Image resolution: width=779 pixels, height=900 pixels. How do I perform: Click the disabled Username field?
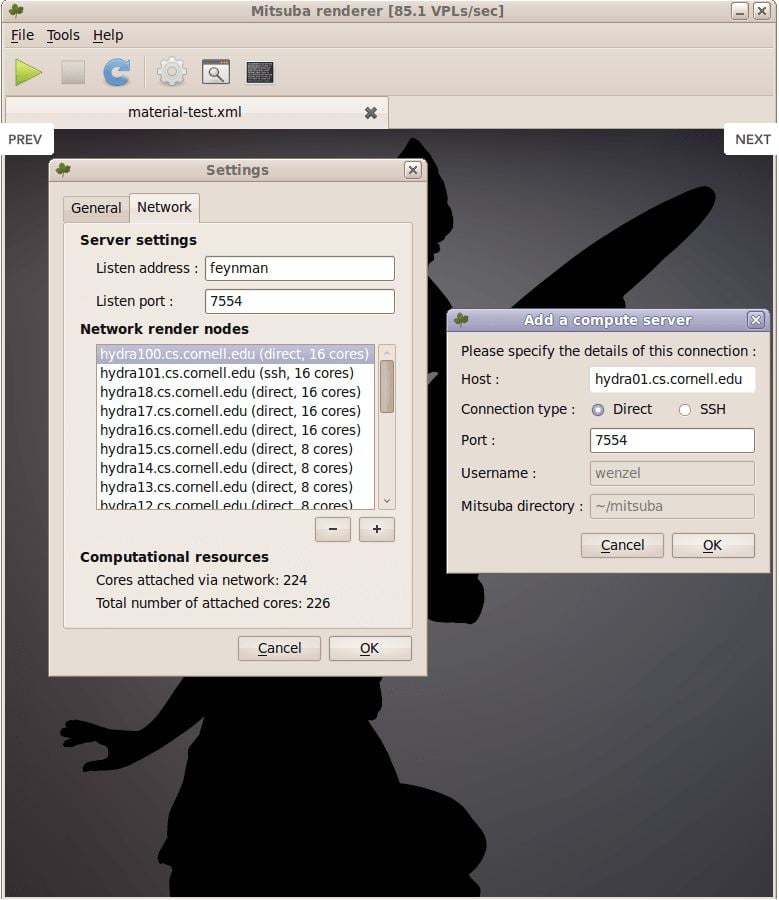(672, 474)
